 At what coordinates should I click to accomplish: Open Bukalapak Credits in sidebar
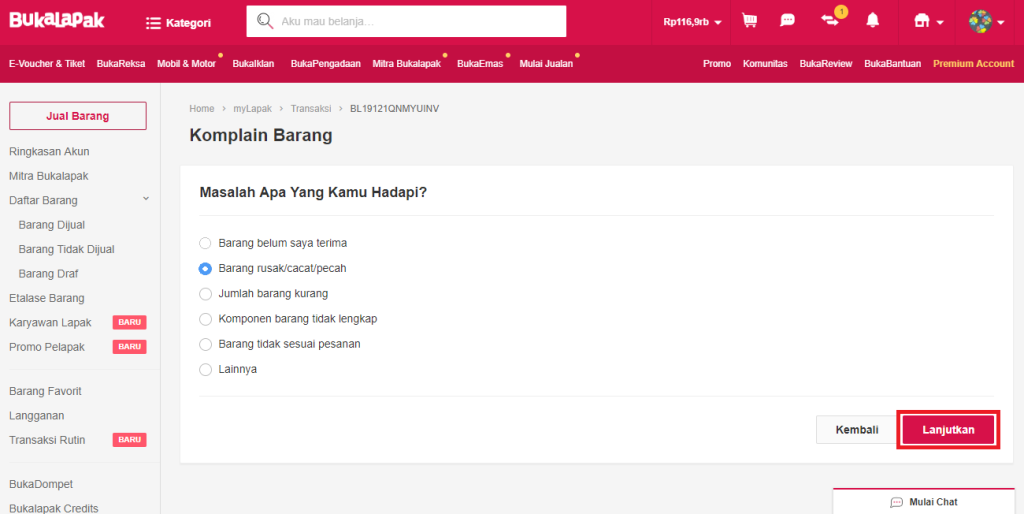click(x=54, y=508)
